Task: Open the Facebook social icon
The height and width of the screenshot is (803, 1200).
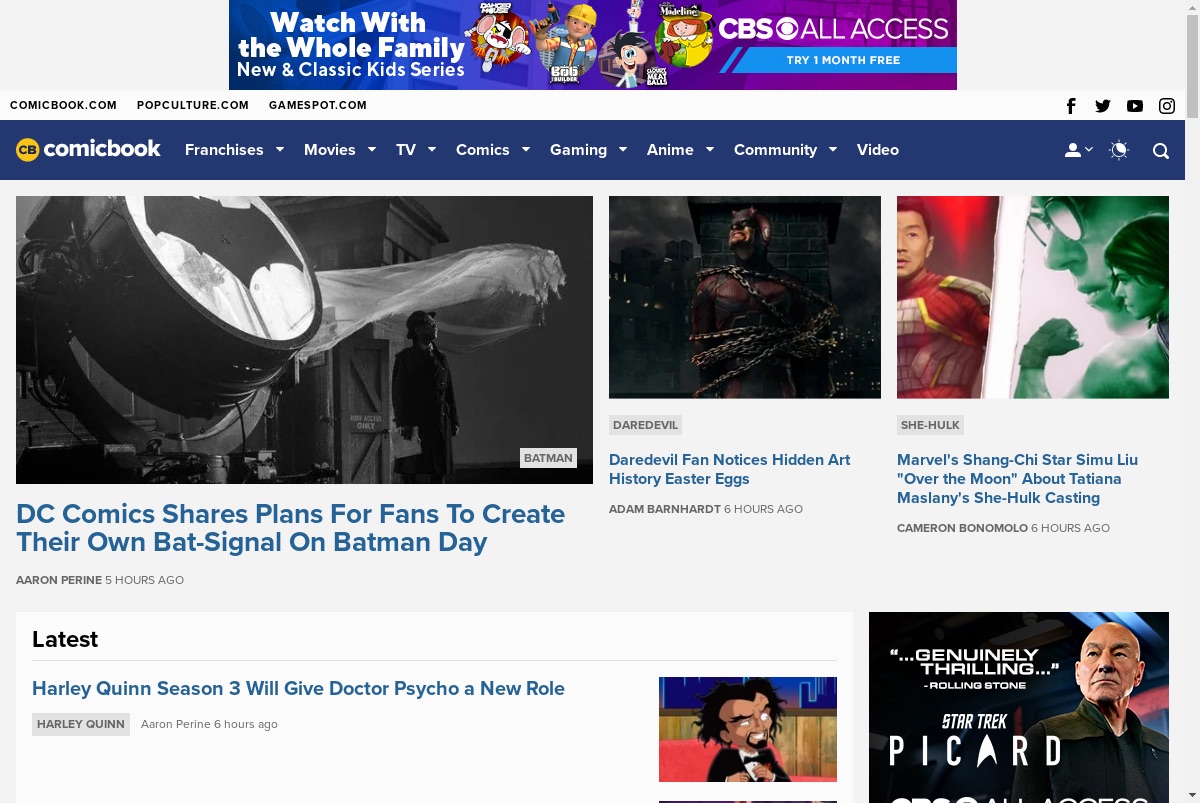Action: point(1071,106)
